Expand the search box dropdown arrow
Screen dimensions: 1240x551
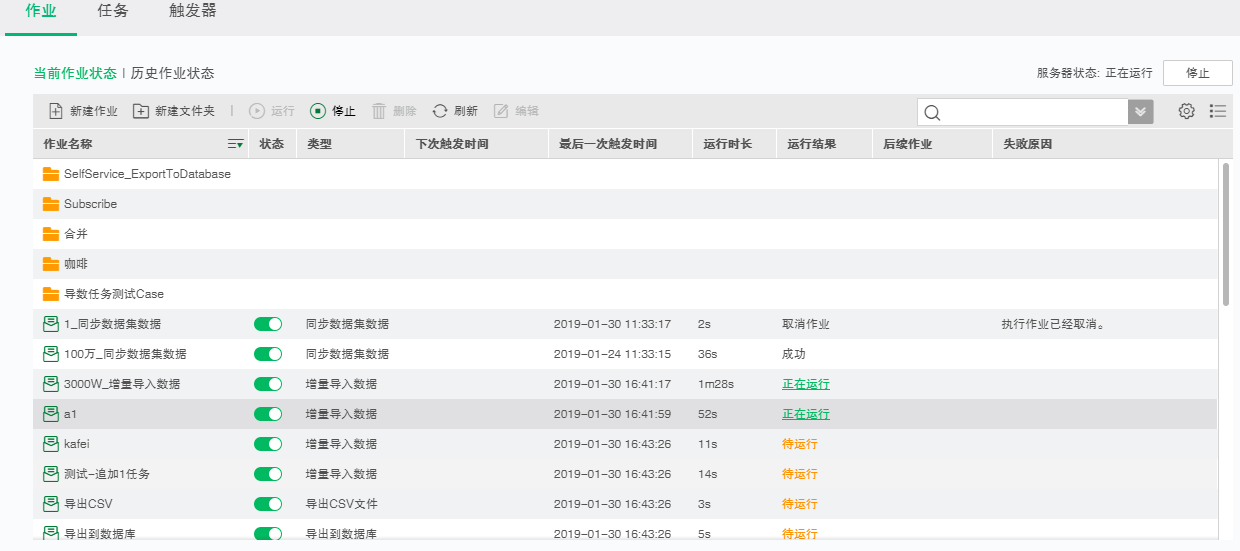[1140, 112]
